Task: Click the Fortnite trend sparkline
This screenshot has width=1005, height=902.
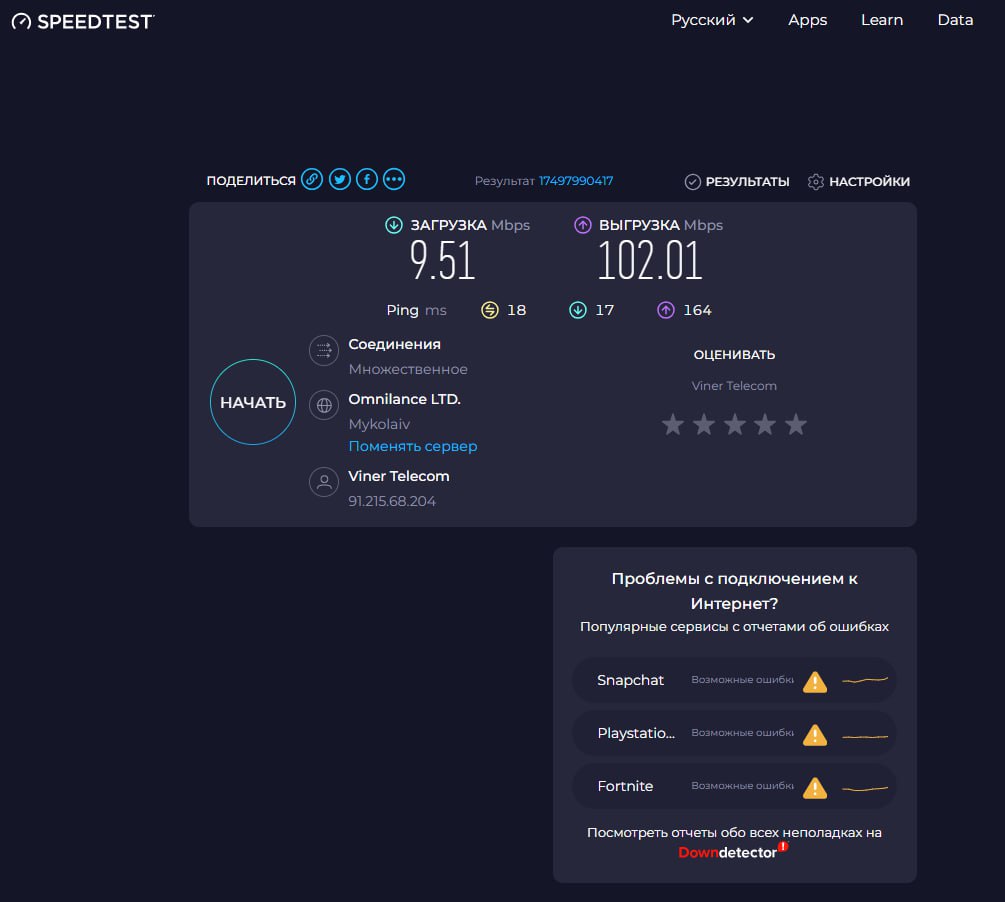Action: tap(865, 788)
